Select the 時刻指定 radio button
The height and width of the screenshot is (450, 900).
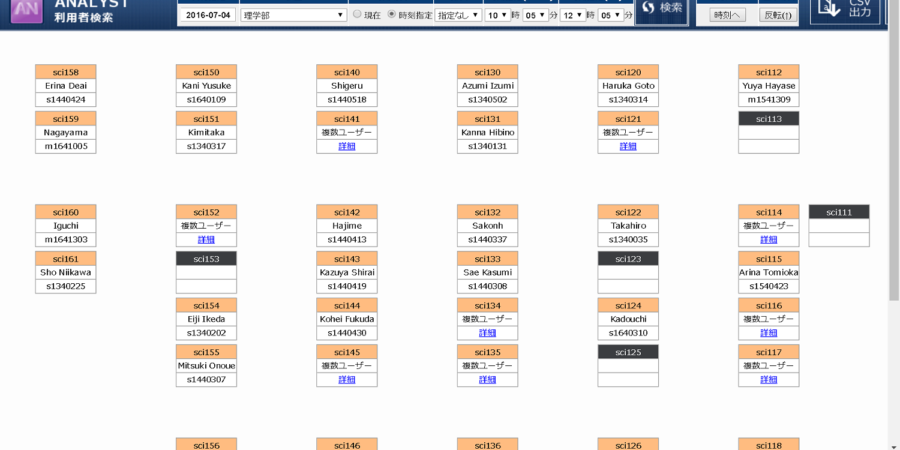click(391, 15)
